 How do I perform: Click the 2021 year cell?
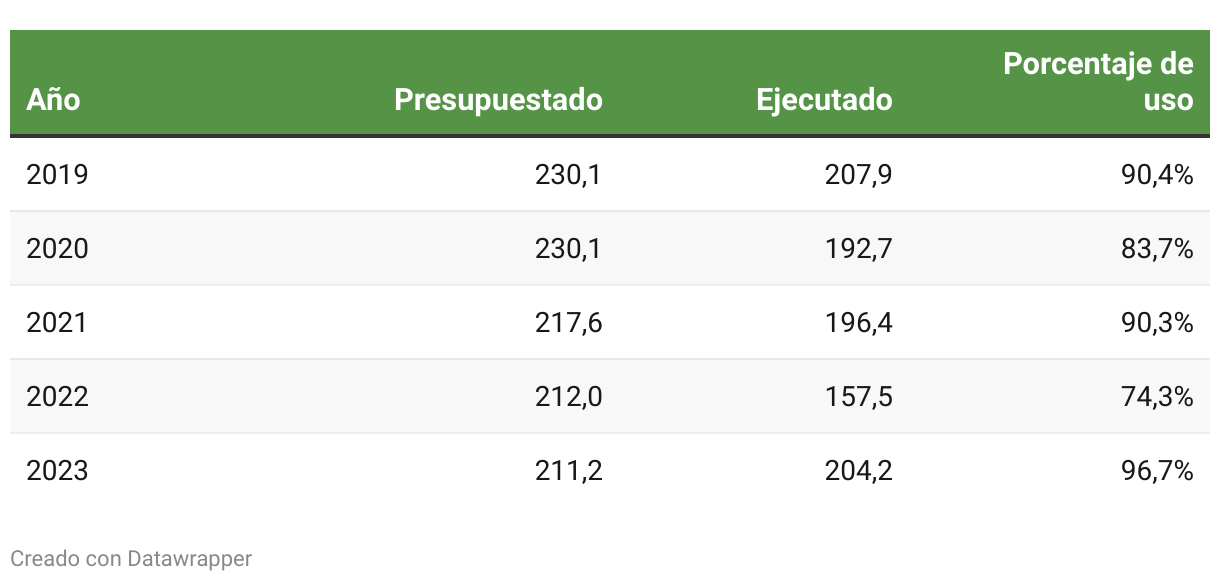pyautogui.click(x=57, y=323)
